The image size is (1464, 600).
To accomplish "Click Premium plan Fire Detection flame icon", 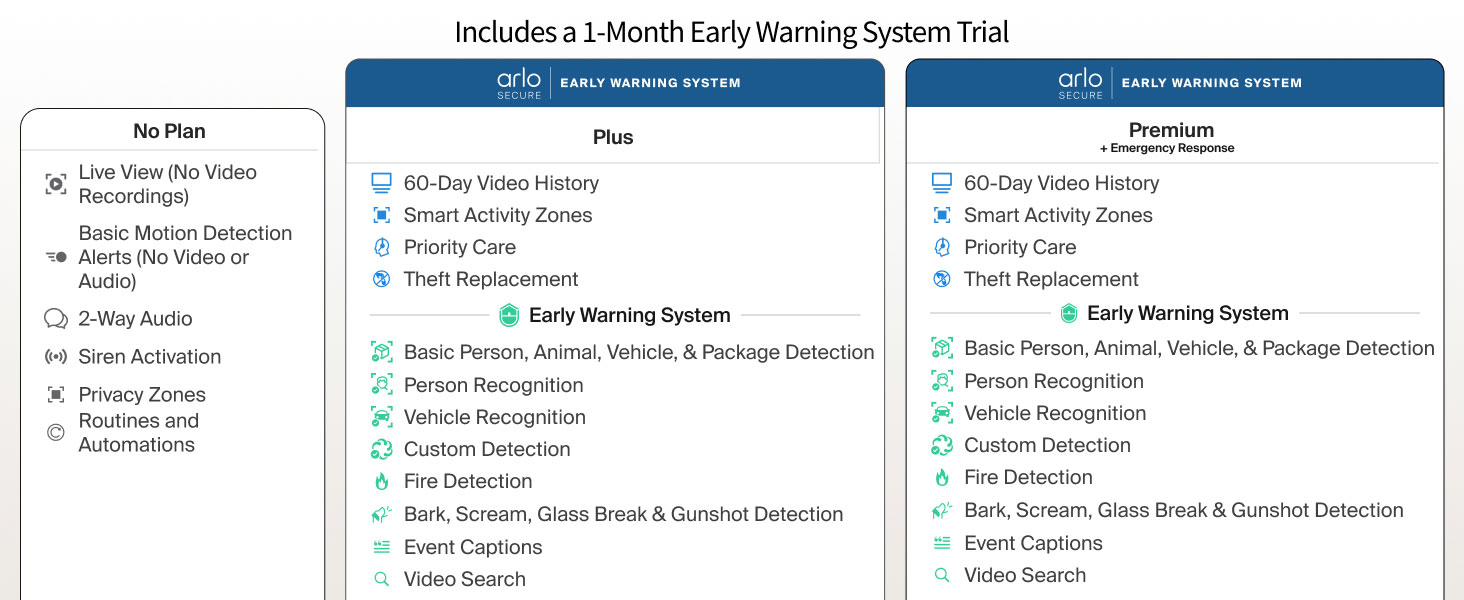I will [x=941, y=477].
